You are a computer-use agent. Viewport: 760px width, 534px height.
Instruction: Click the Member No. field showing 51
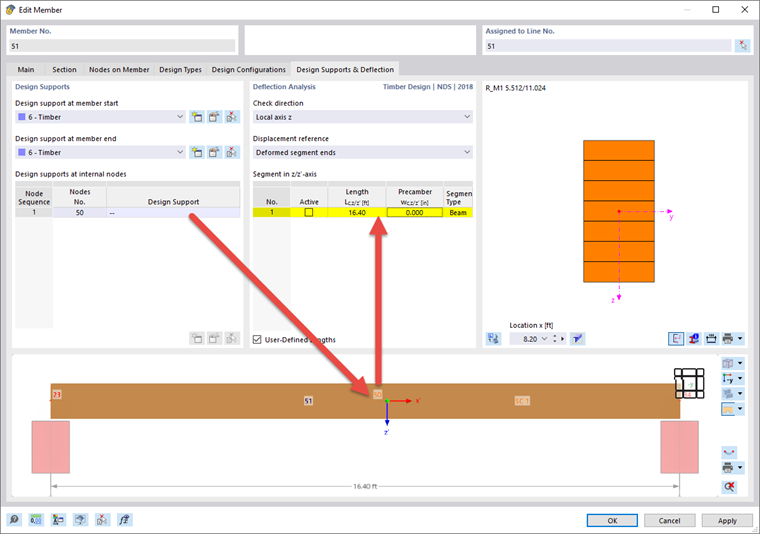tap(122, 46)
